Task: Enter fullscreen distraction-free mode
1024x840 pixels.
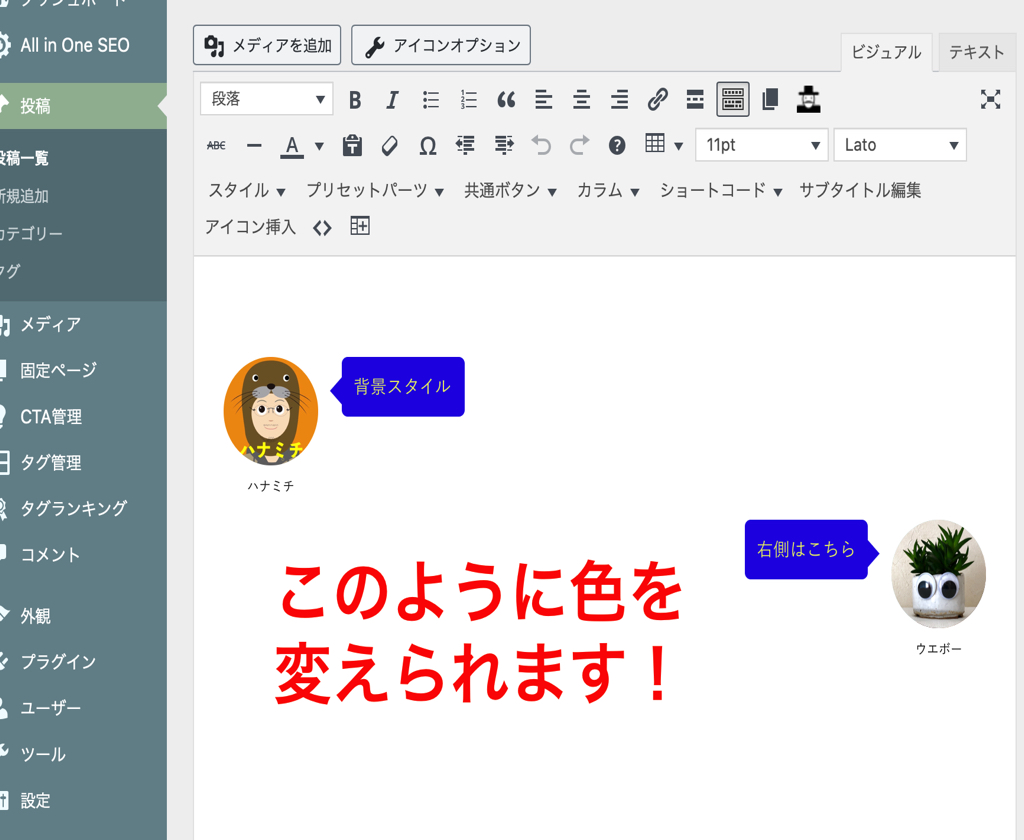Action: [990, 99]
